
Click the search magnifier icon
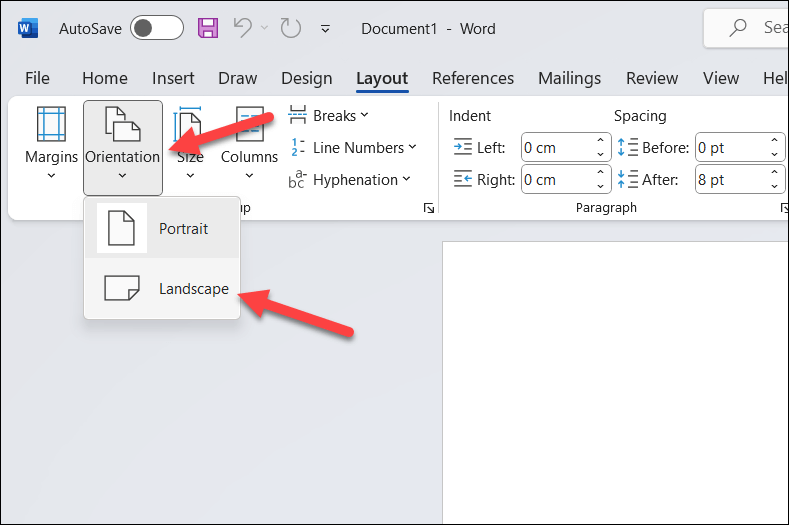(x=738, y=28)
